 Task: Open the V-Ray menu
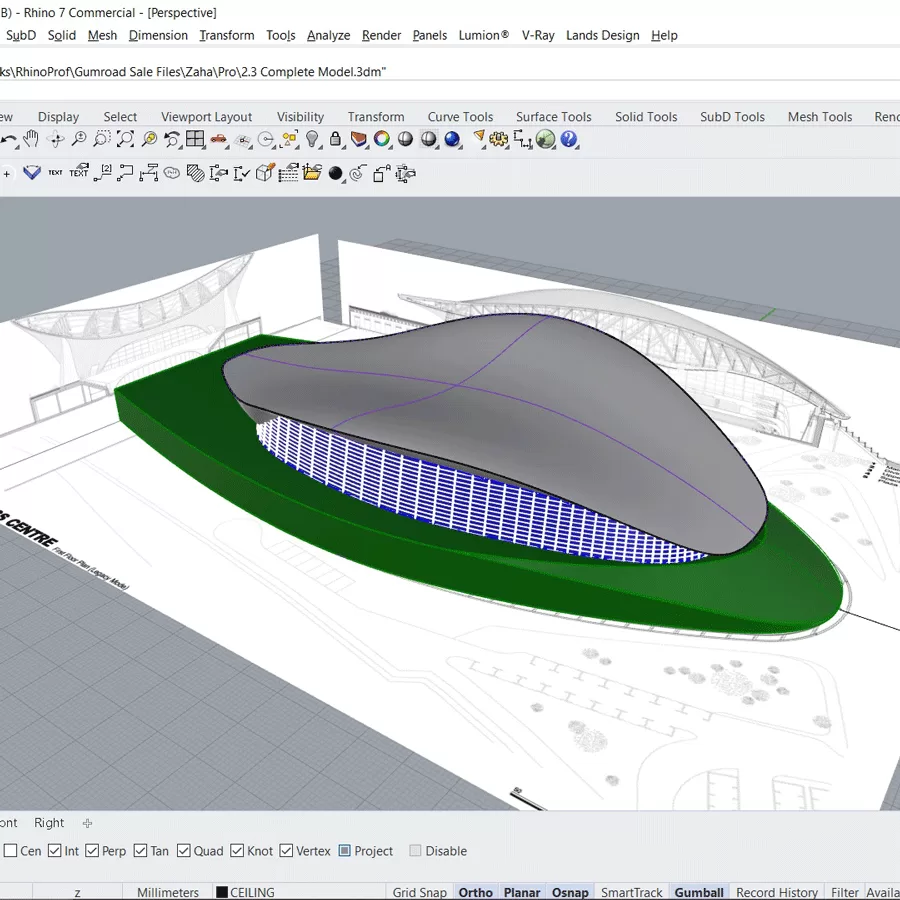point(538,35)
